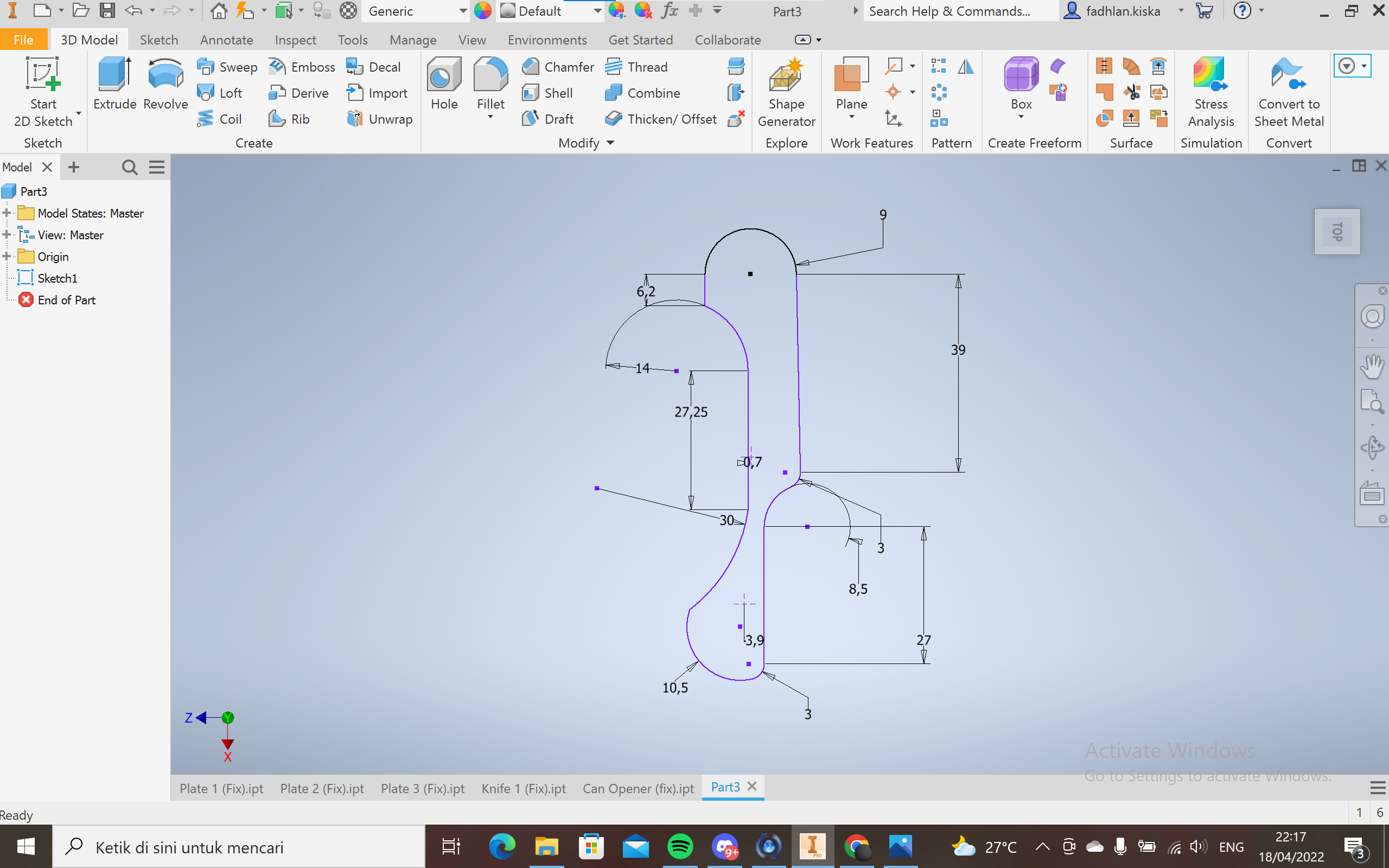The image size is (1389, 868).
Task: Expand Model States: Master node
Action: pyautogui.click(x=7, y=213)
